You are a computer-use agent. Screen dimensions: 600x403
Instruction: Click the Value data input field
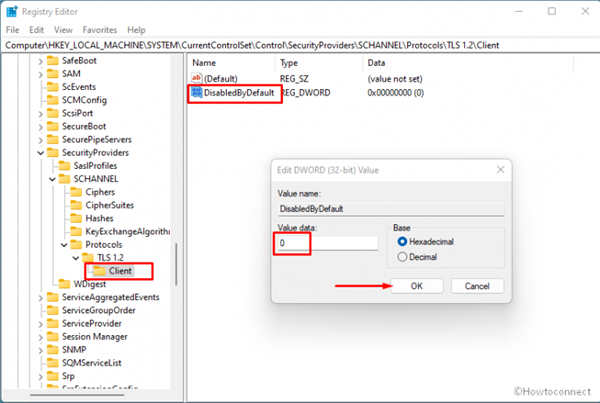[x=327, y=243]
